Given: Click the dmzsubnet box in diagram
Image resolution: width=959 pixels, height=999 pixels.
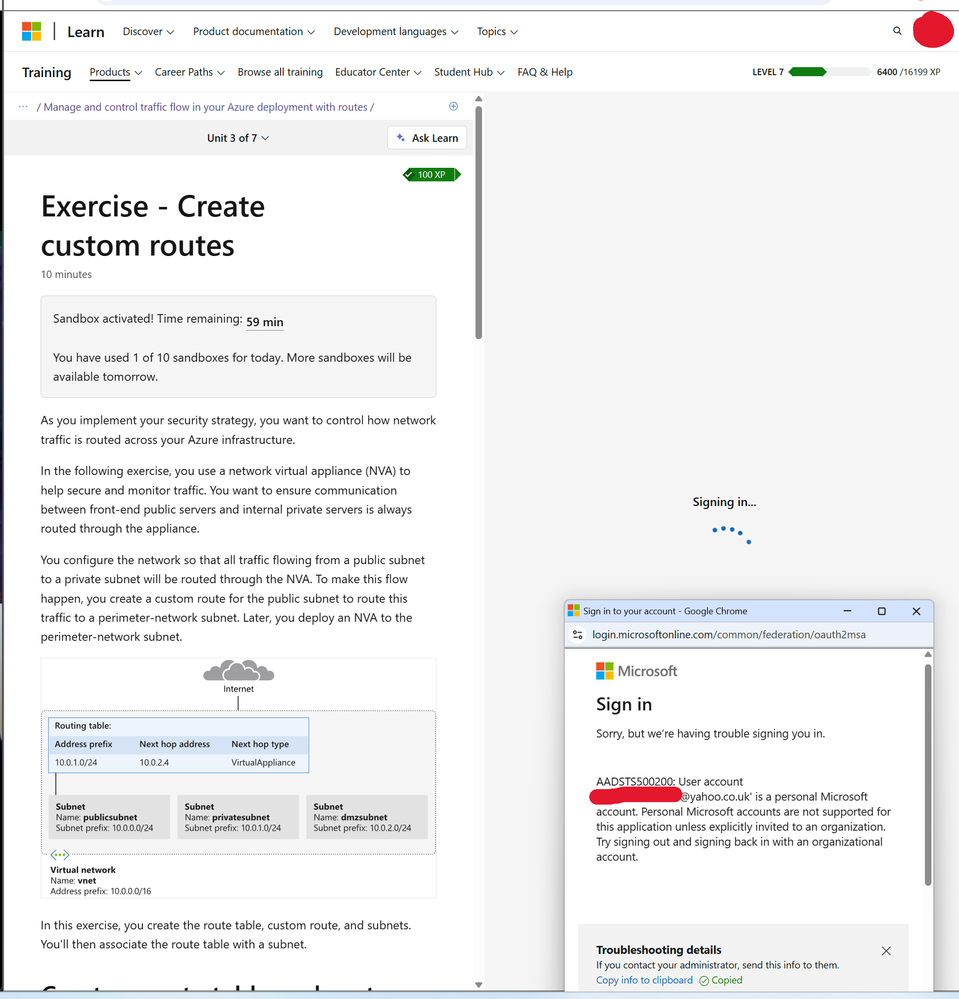Looking at the screenshot, I should point(366,817).
